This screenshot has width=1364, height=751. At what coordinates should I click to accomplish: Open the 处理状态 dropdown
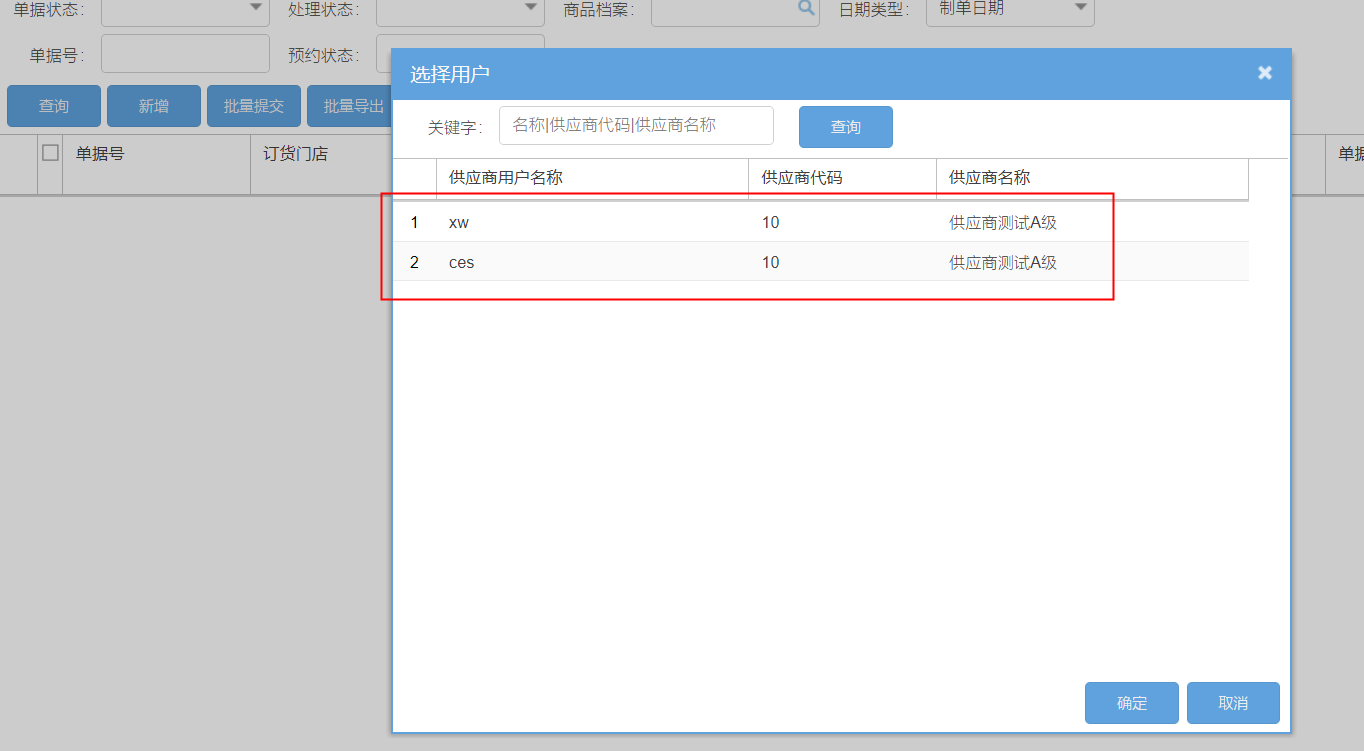(x=531, y=8)
